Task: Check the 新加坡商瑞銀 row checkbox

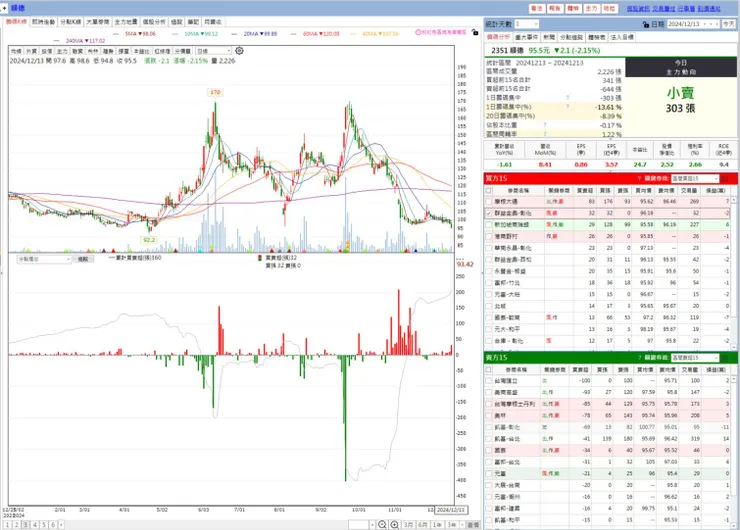Action: [489, 225]
